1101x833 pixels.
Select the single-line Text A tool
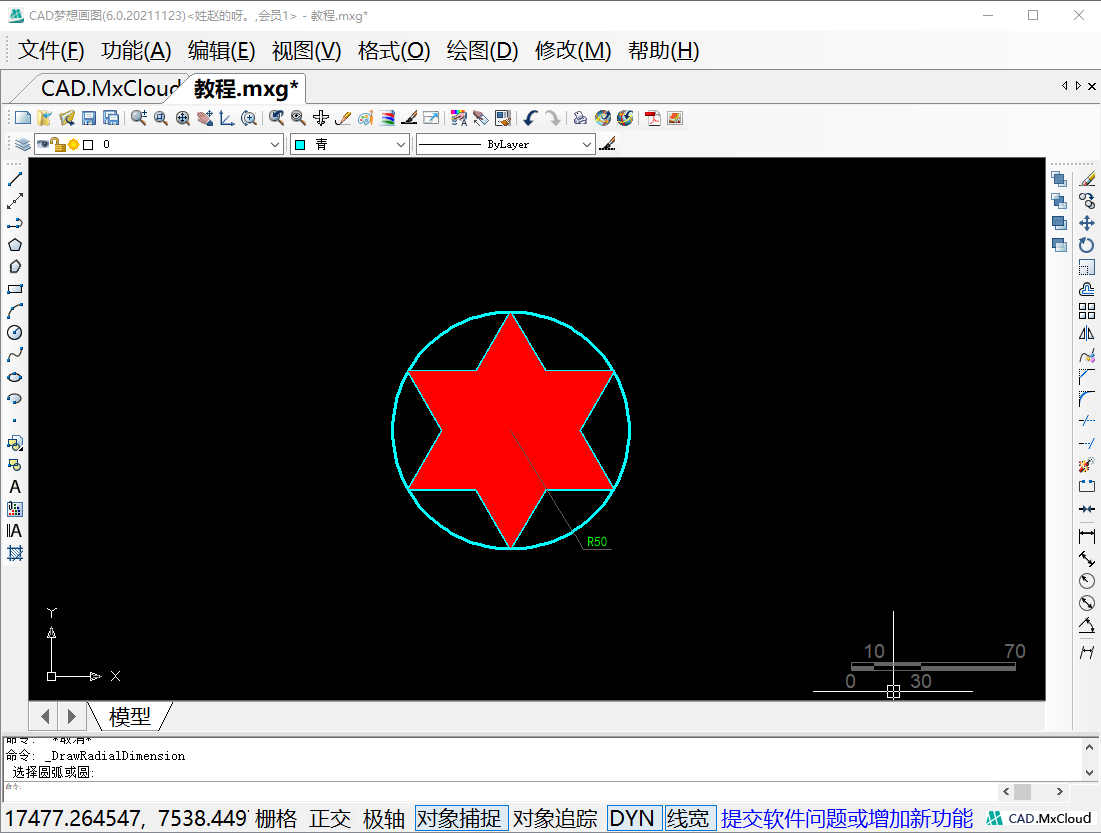click(x=15, y=487)
